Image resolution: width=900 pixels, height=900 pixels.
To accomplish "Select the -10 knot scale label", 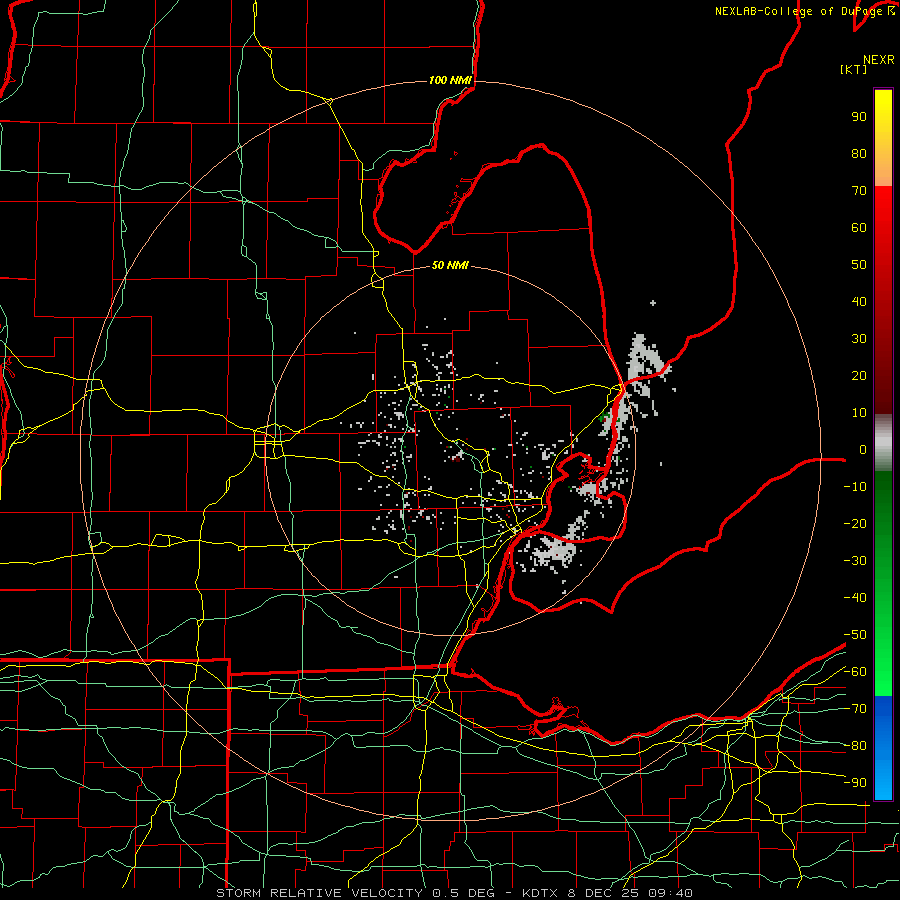I will (x=855, y=487).
